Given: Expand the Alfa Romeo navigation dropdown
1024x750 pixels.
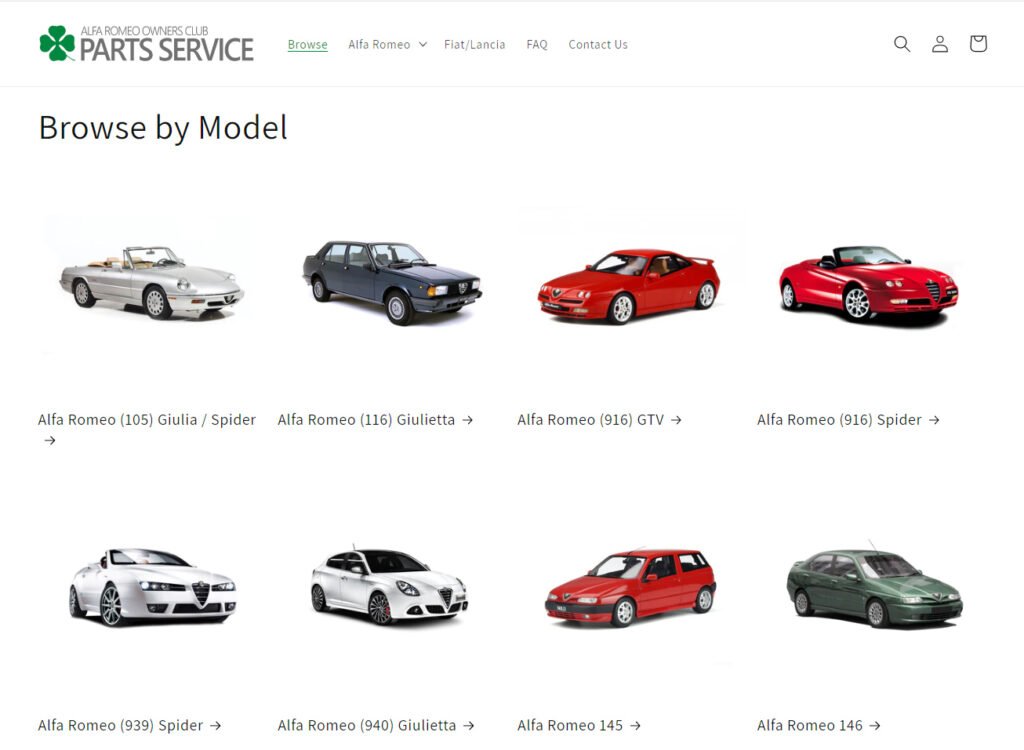Looking at the screenshot, I should click(387, 44).
